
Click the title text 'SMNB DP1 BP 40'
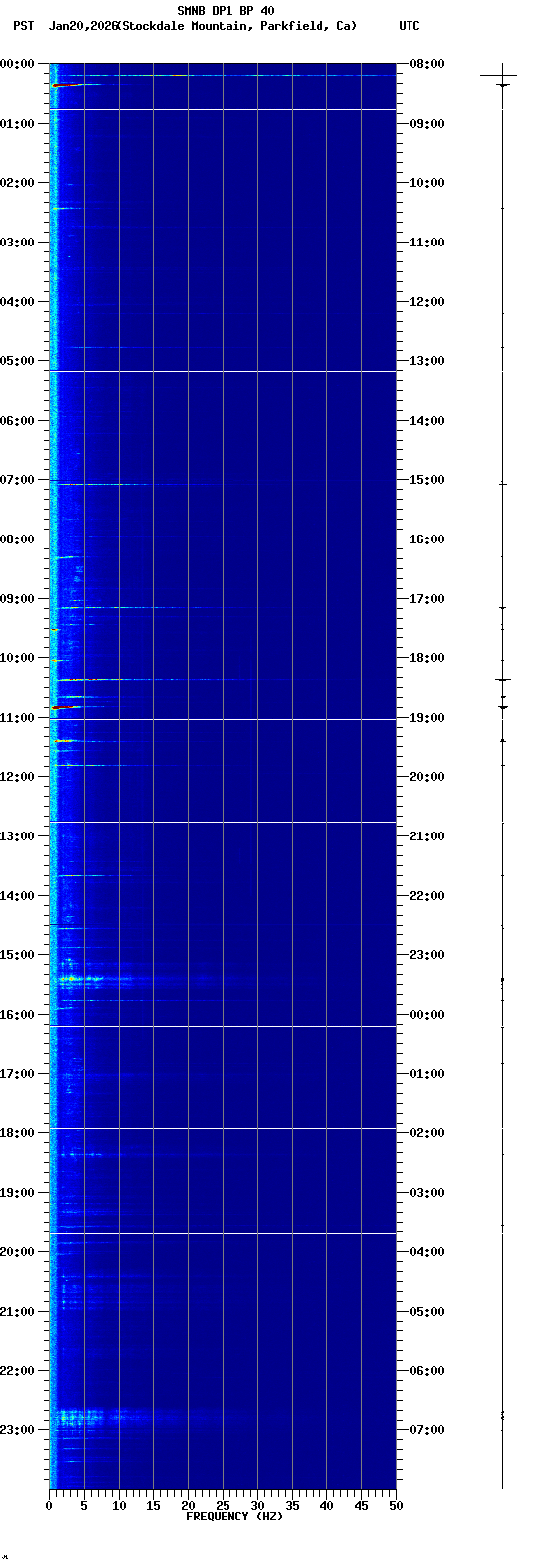coord(226,11)
